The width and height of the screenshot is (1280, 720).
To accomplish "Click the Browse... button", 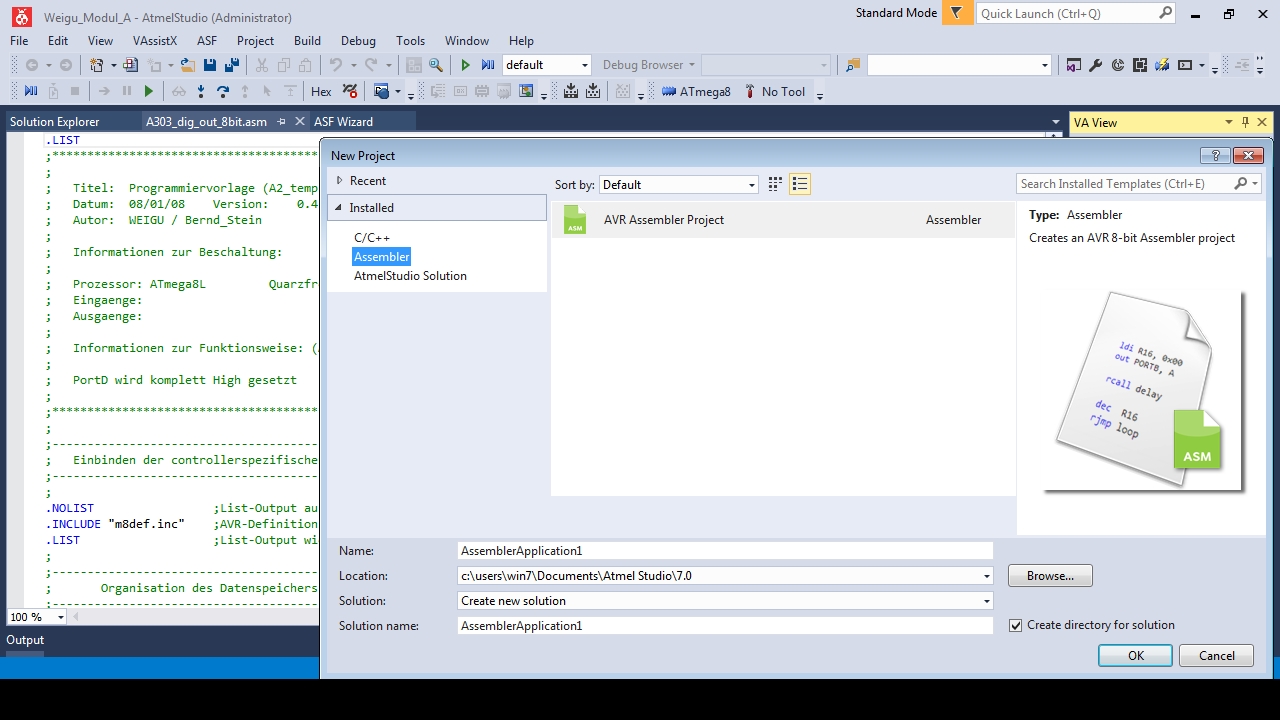I will [x=1050, y=576].
